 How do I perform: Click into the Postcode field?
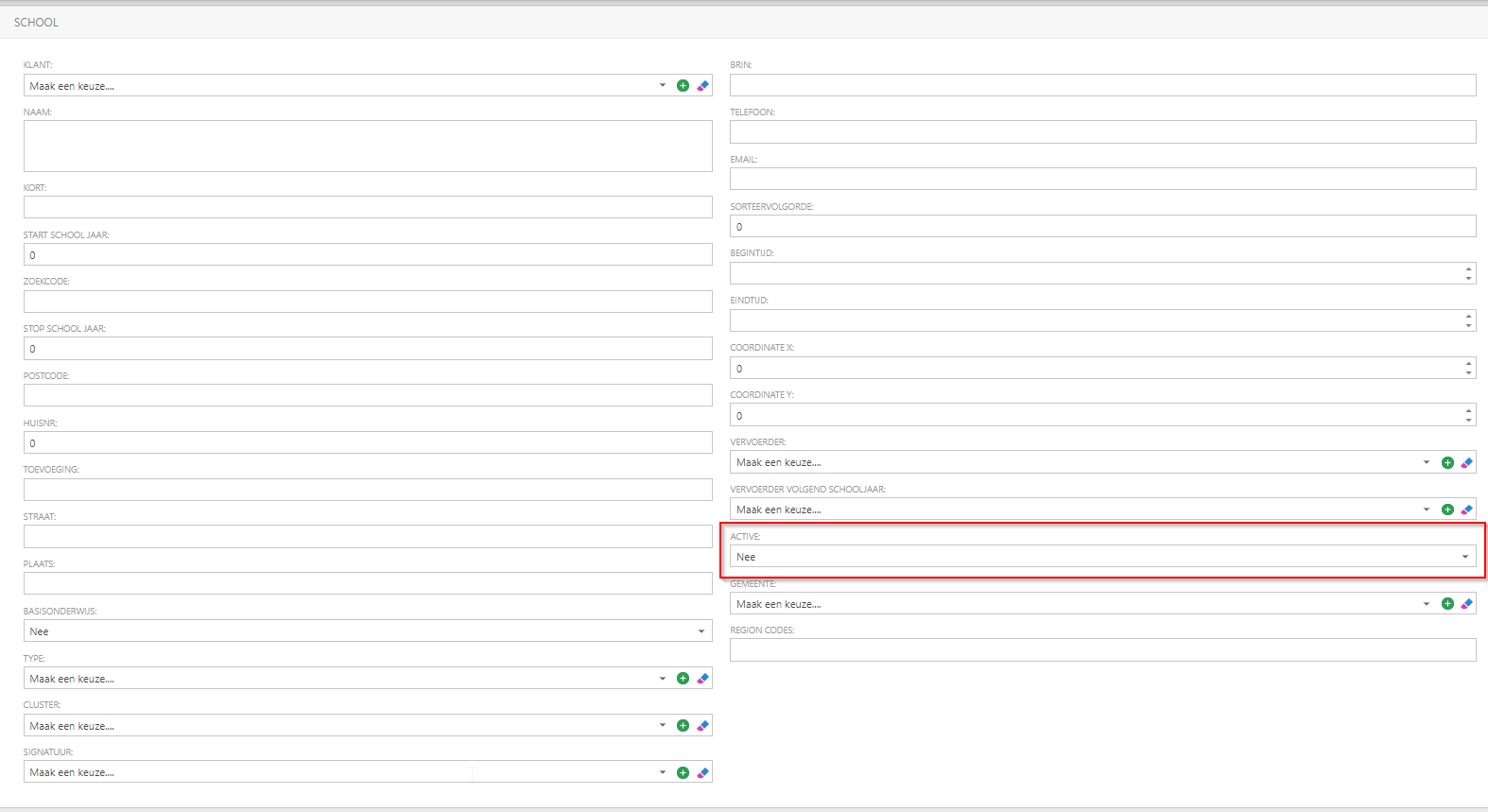click(x=367, y=395)
